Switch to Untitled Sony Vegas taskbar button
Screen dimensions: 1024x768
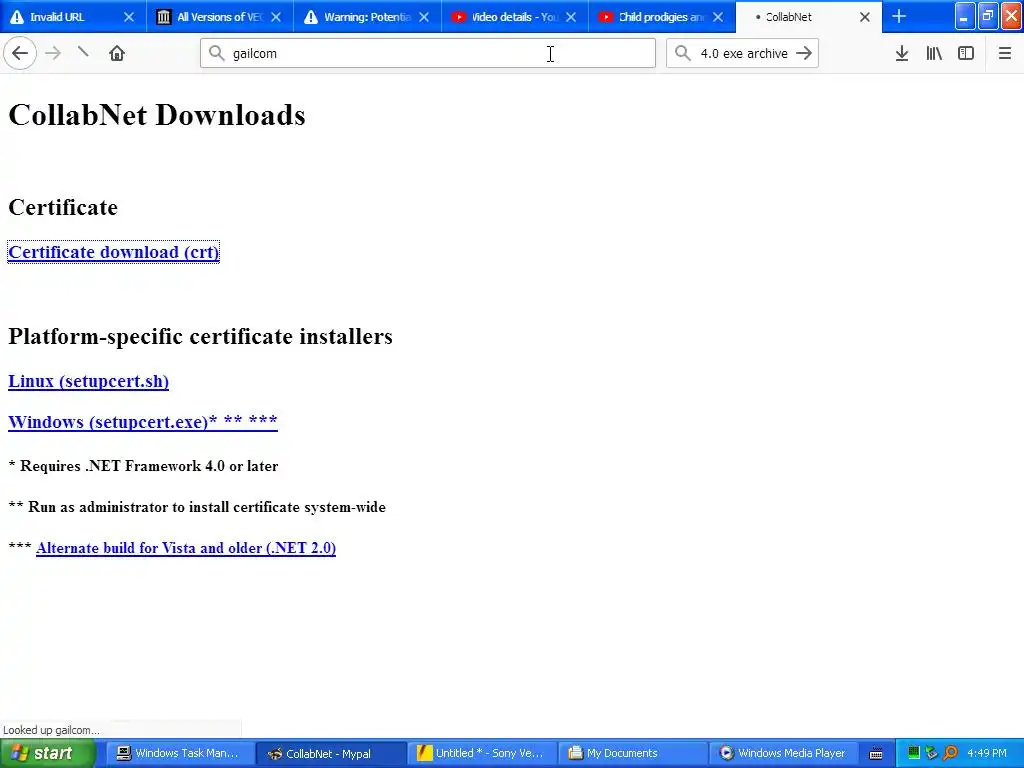coord(480,753)
